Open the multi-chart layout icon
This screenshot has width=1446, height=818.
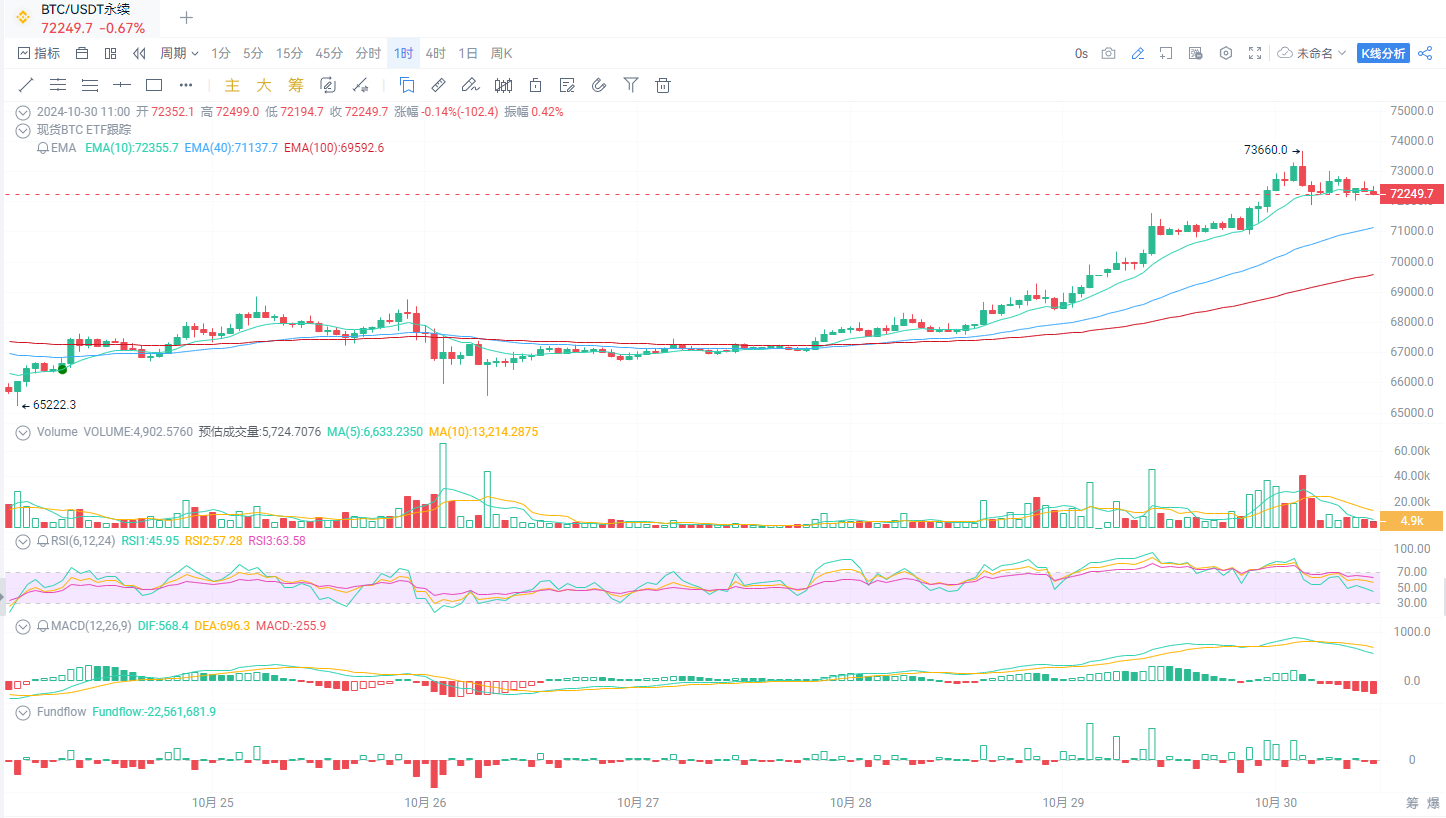111,53
